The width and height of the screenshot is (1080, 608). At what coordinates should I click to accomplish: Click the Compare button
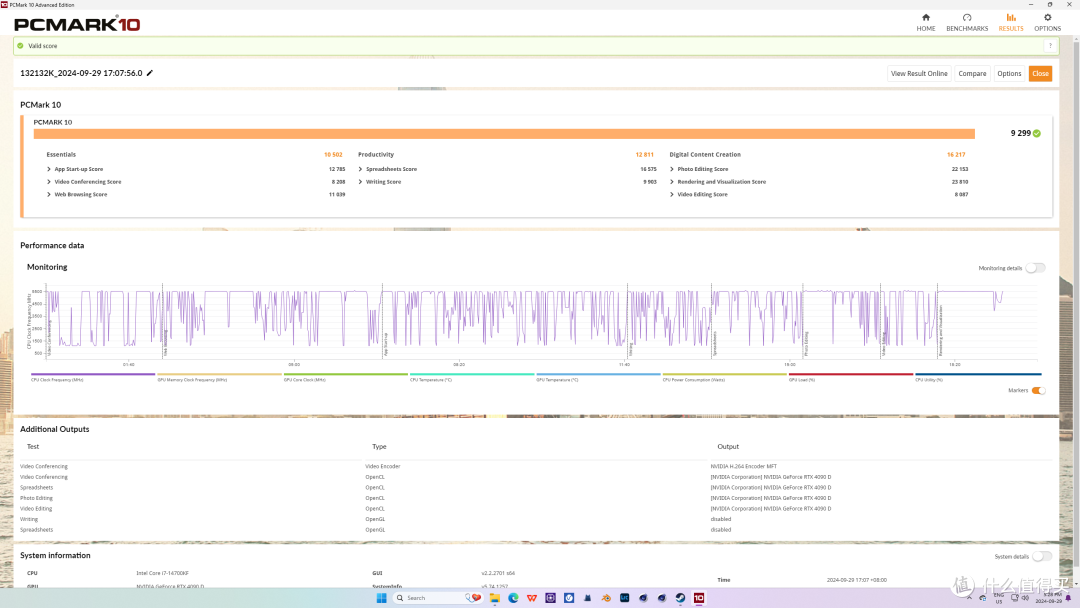pos(972,74)
